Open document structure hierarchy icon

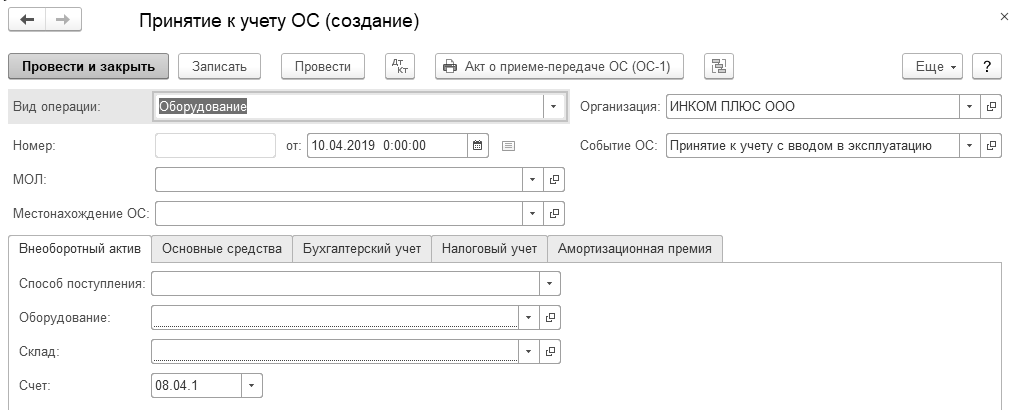(717, 66)
